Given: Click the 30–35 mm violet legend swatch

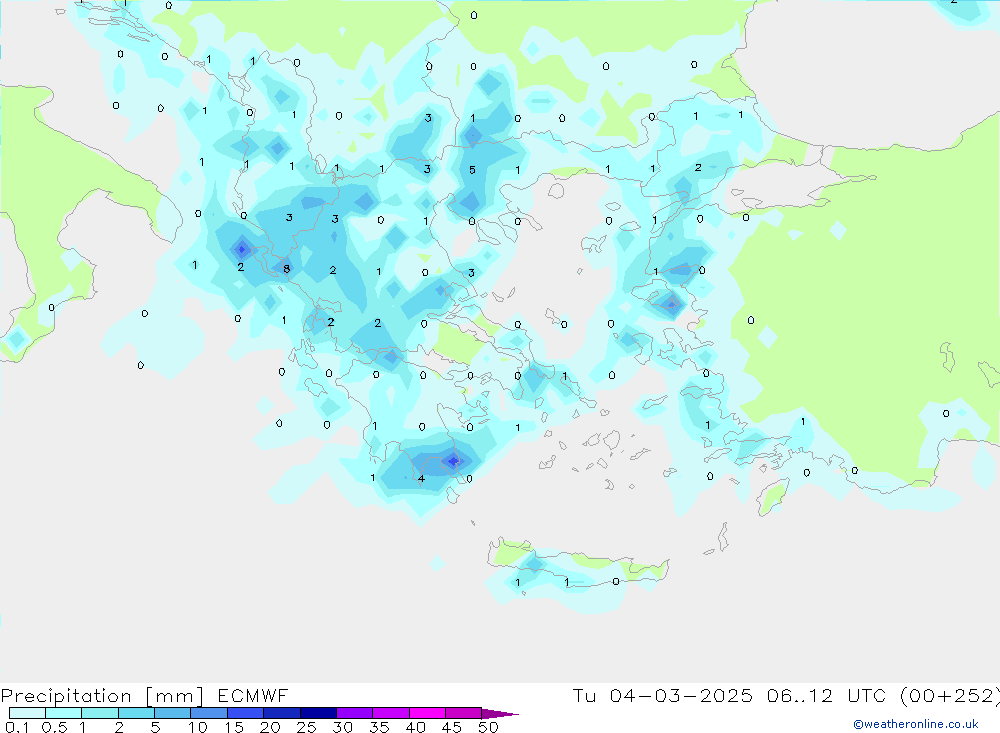Looking at the screenshot, I should click(355, 713).
